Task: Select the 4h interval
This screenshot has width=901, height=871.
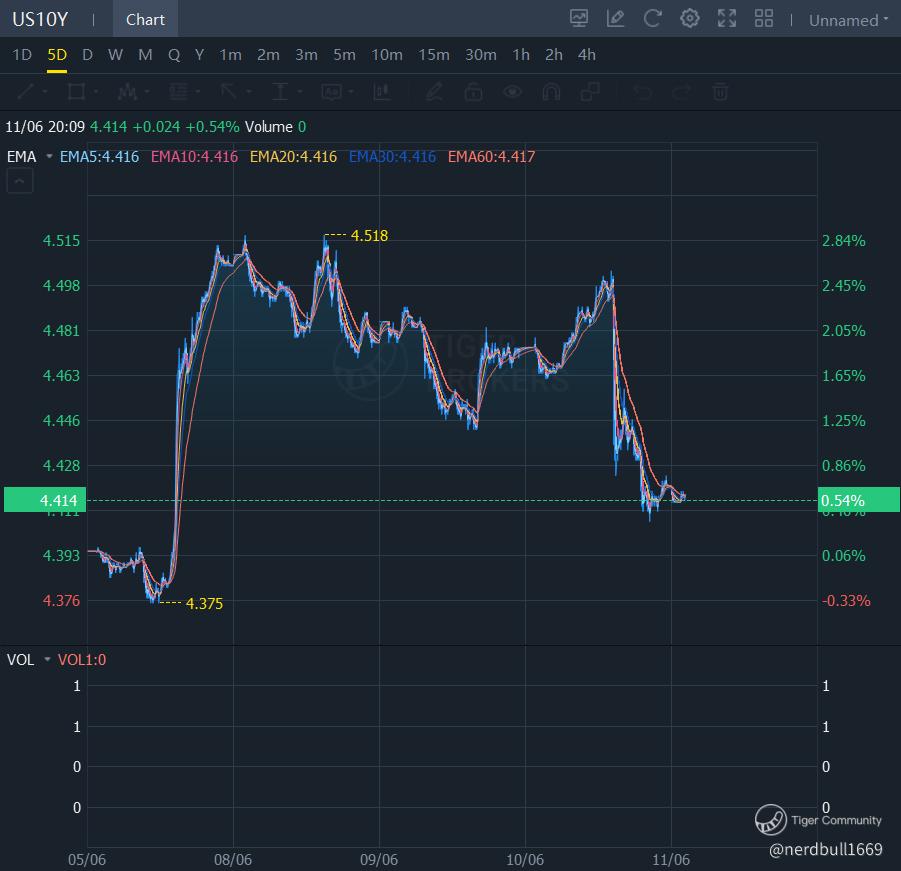Action: pyautogui.click(x=587, y=55)
